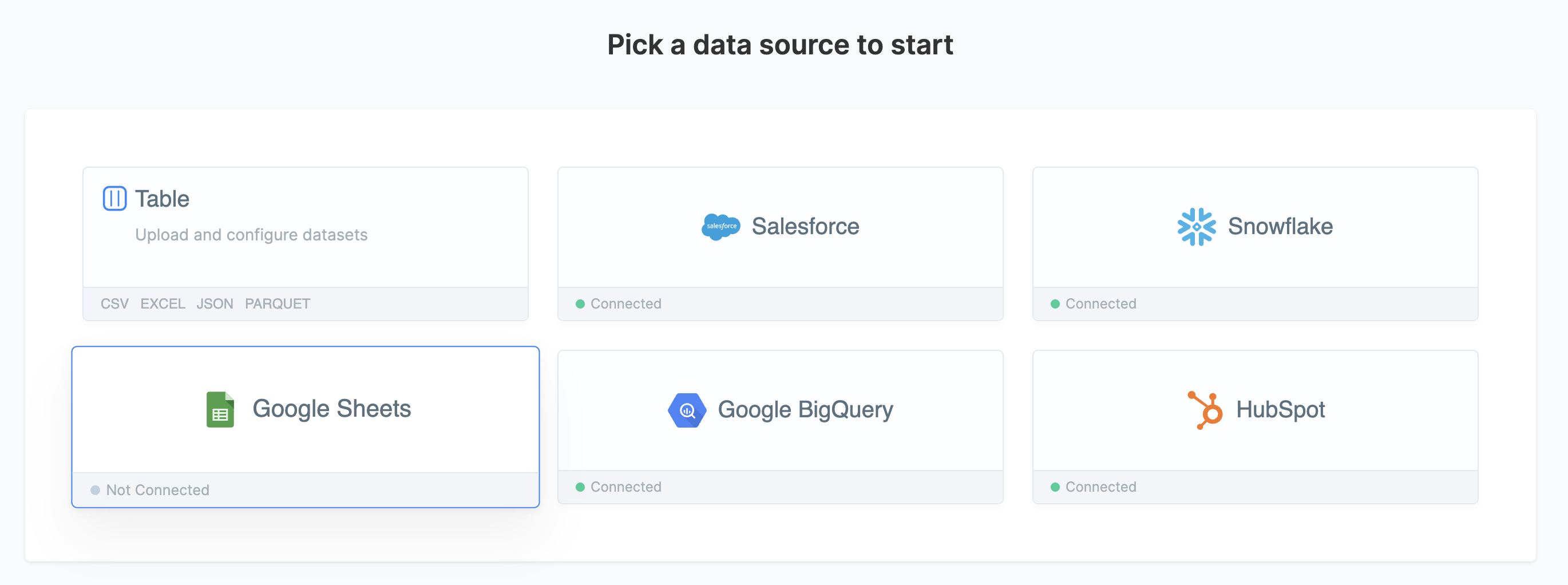This screenshot has width=1568, height=585.
Task: Click the orange HubSpot logo
Action: click(x=1205, y=410)
